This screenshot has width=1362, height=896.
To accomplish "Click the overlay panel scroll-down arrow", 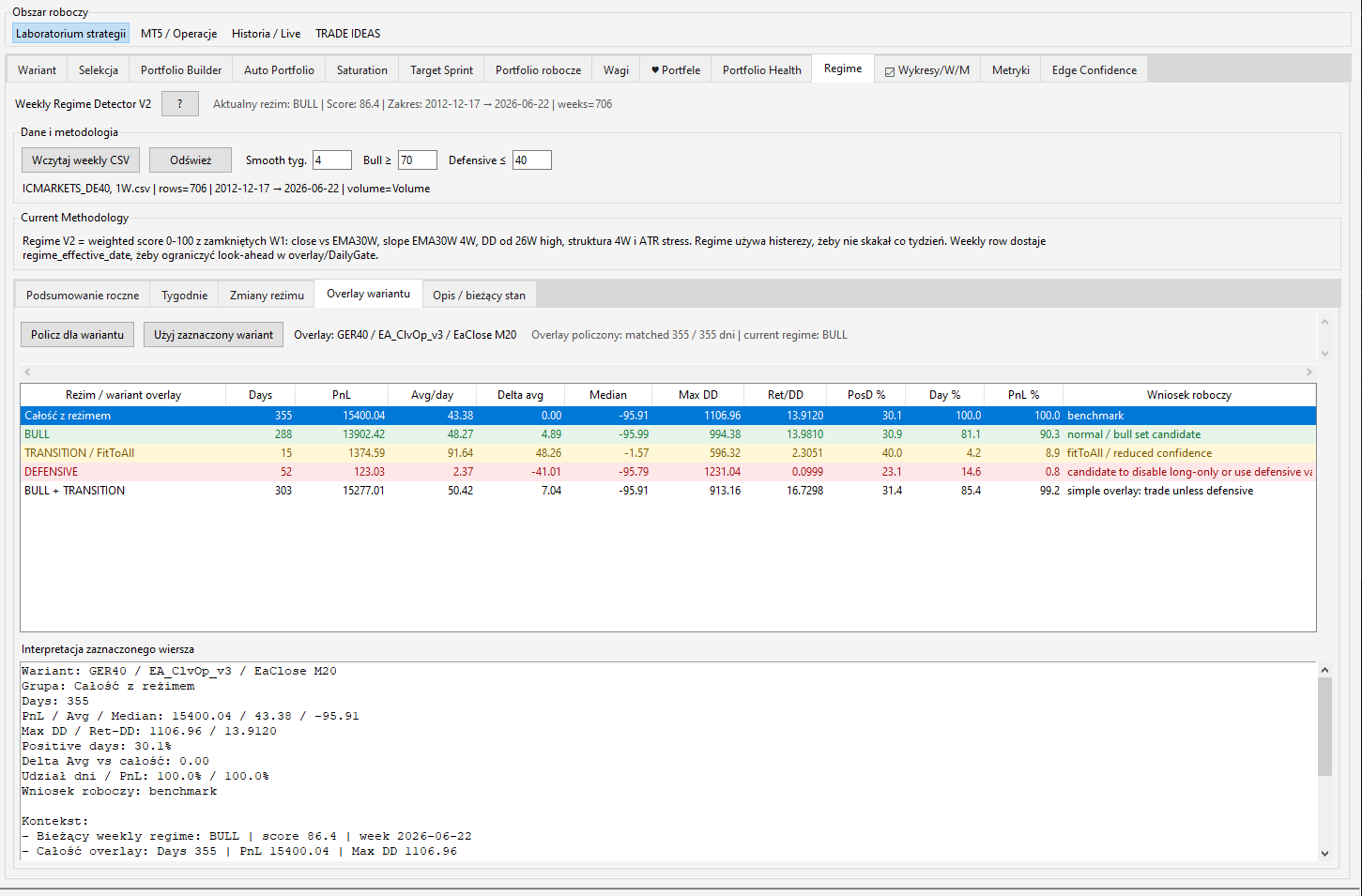I will point(1324,354).
